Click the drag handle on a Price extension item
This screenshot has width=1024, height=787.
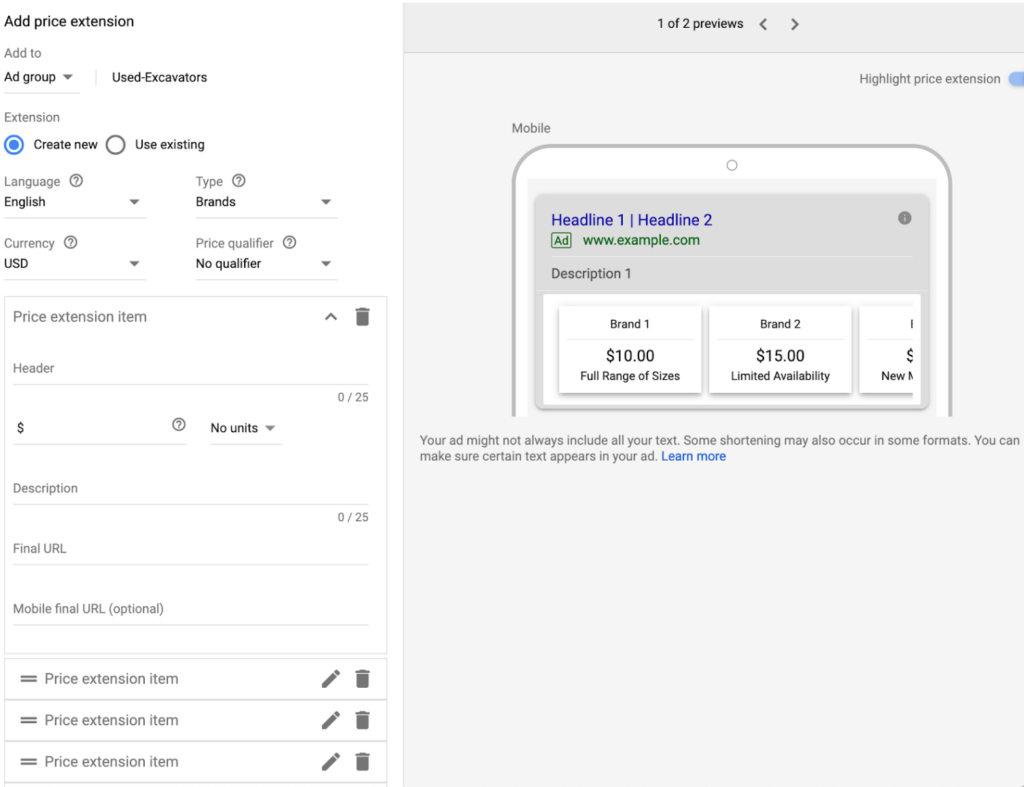28,678
